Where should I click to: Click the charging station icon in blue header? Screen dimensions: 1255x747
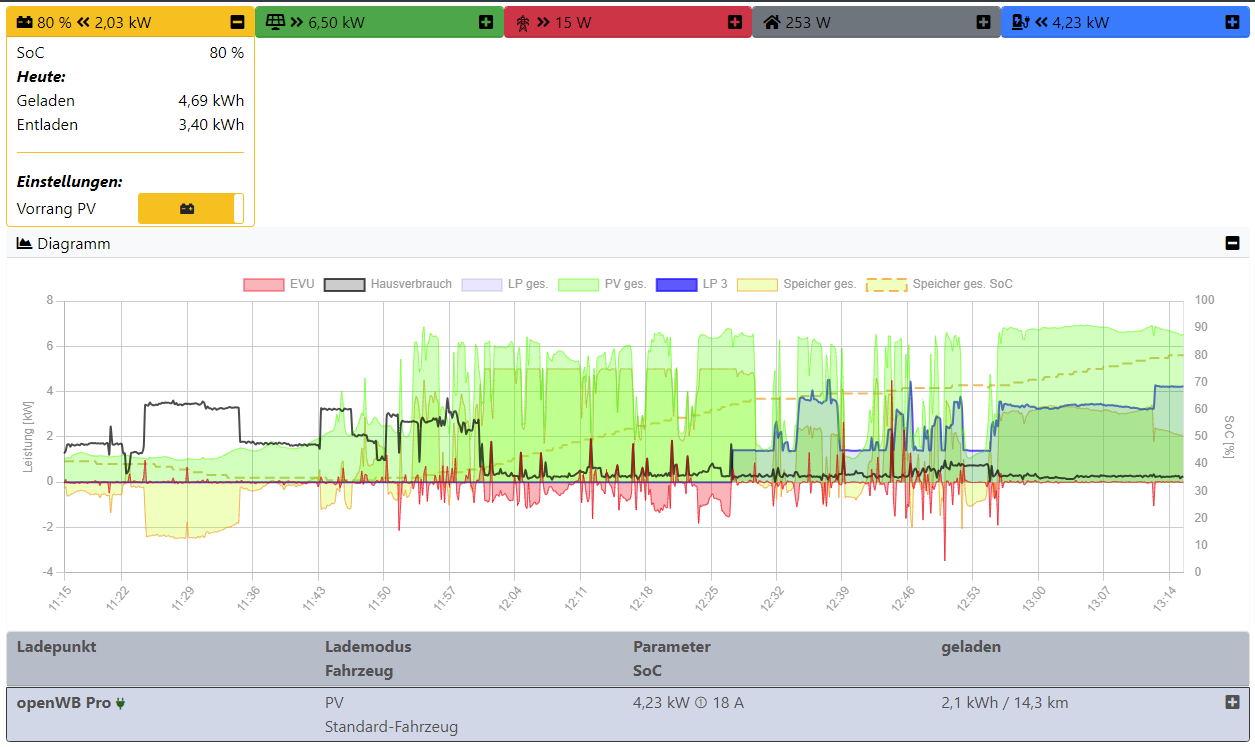tap(1020, 22)
